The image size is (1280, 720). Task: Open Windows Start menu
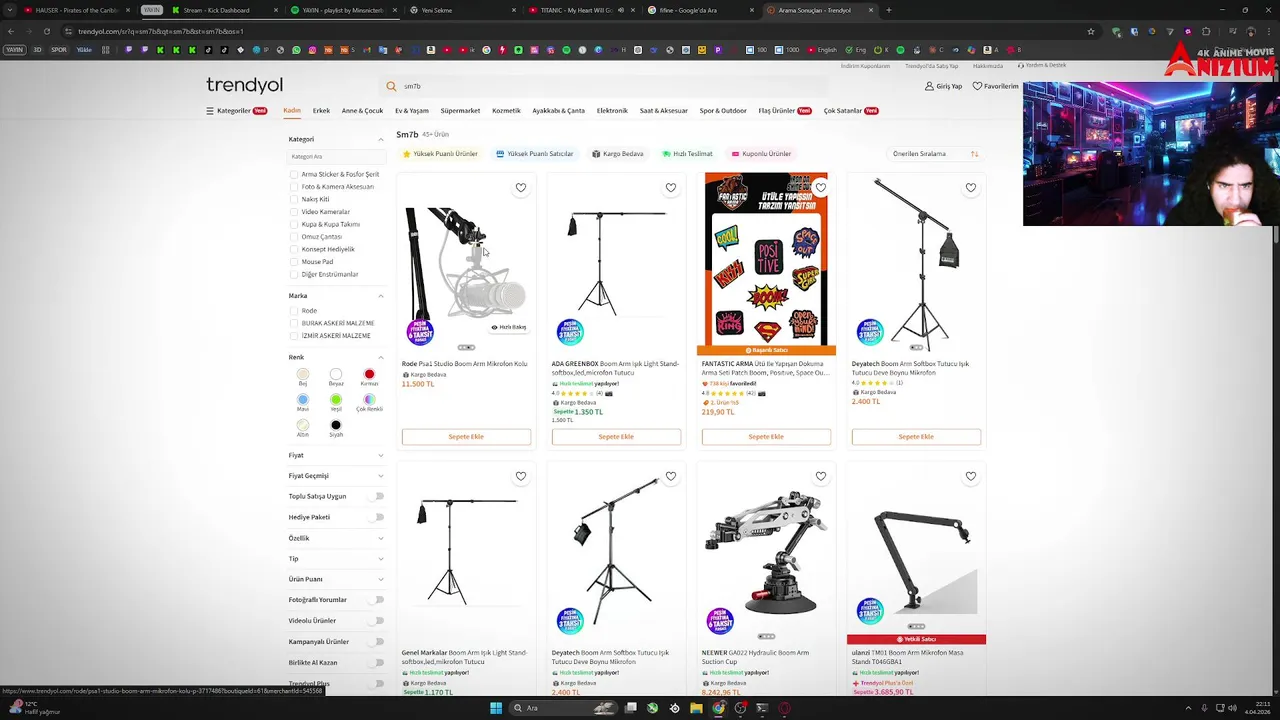click(x=495, y=708)
